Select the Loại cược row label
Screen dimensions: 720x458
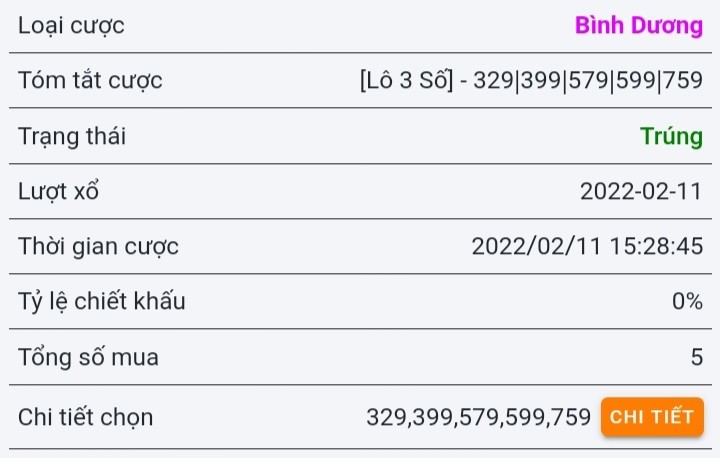tap(71, 26)
